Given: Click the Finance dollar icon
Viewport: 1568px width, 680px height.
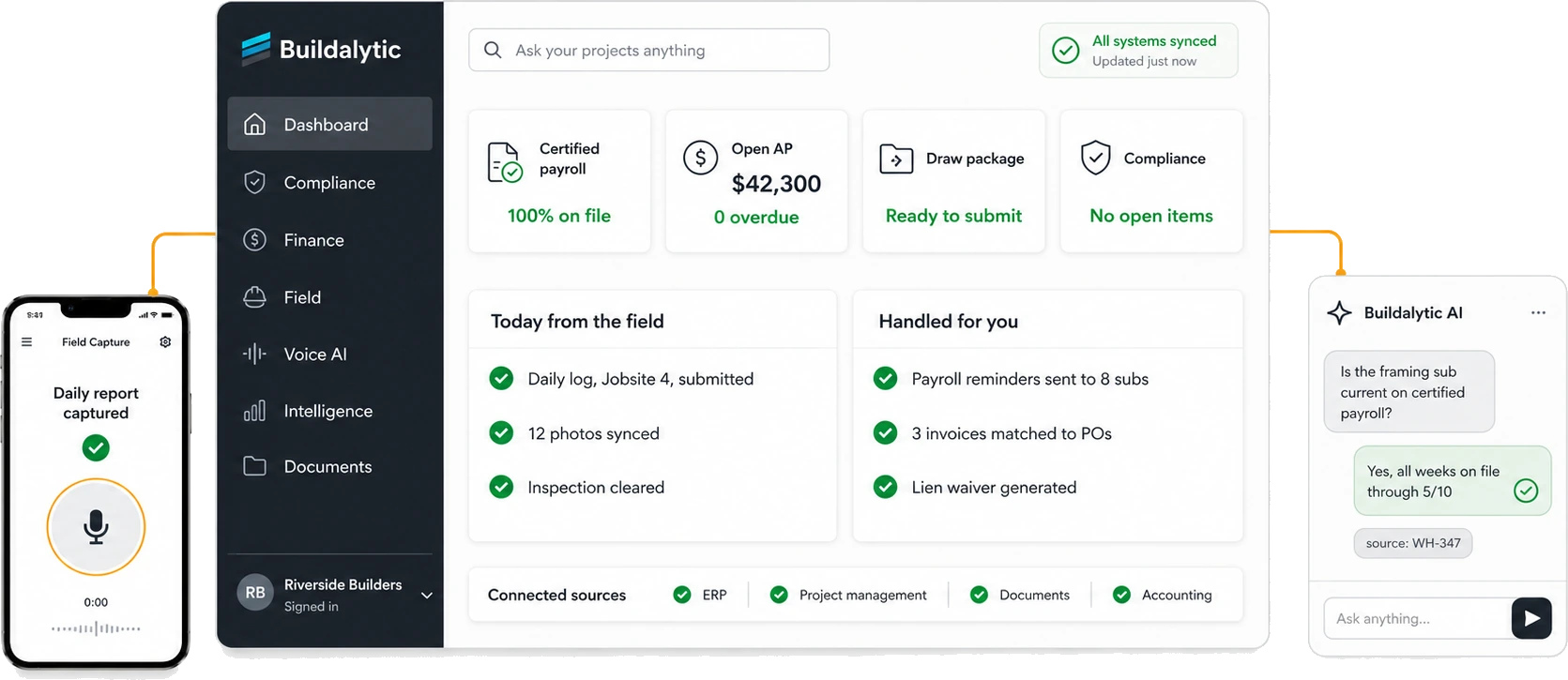Looking at the screenshot, I should (x=254, y=240).
